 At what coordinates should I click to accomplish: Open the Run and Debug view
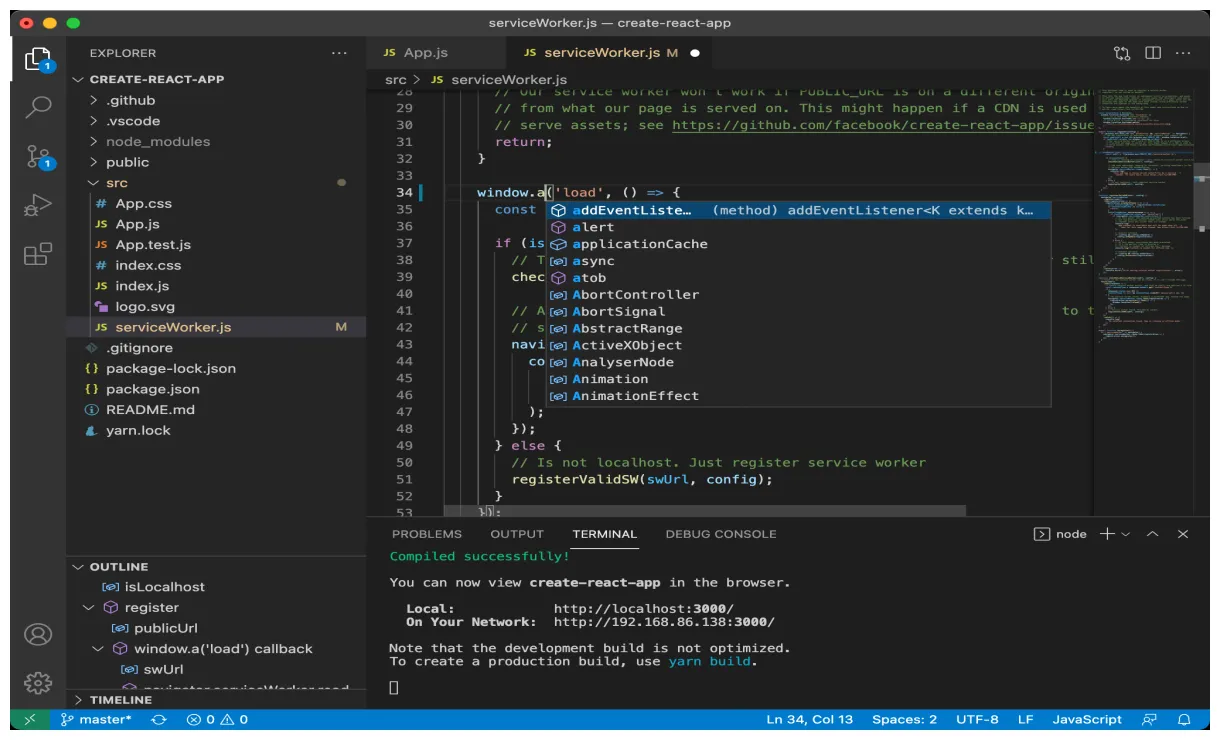[x=37, y=205]
